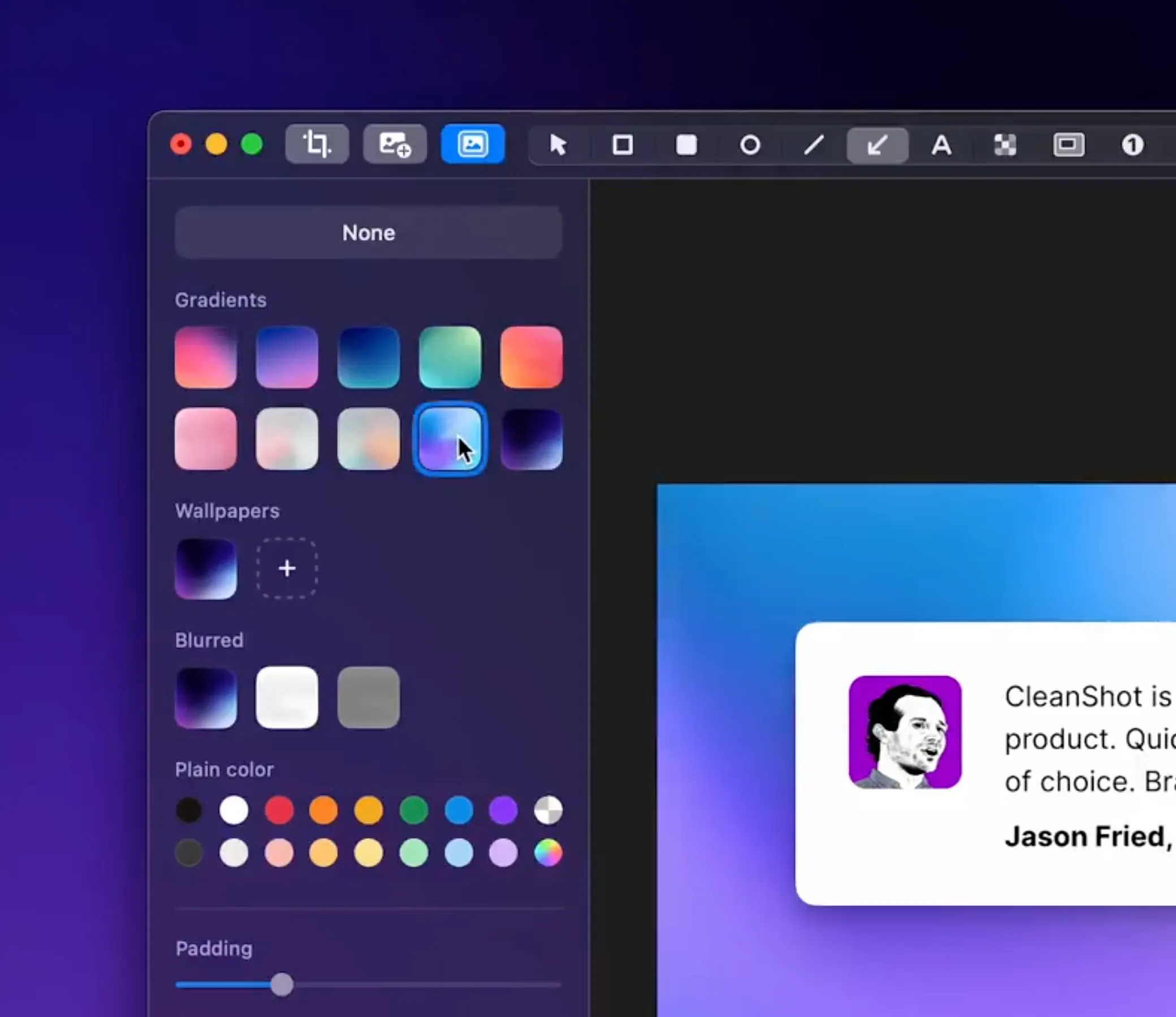Open the rainbow custom color picker
This screenshot has height=1017, width=1176.
(x=548, y=853)
